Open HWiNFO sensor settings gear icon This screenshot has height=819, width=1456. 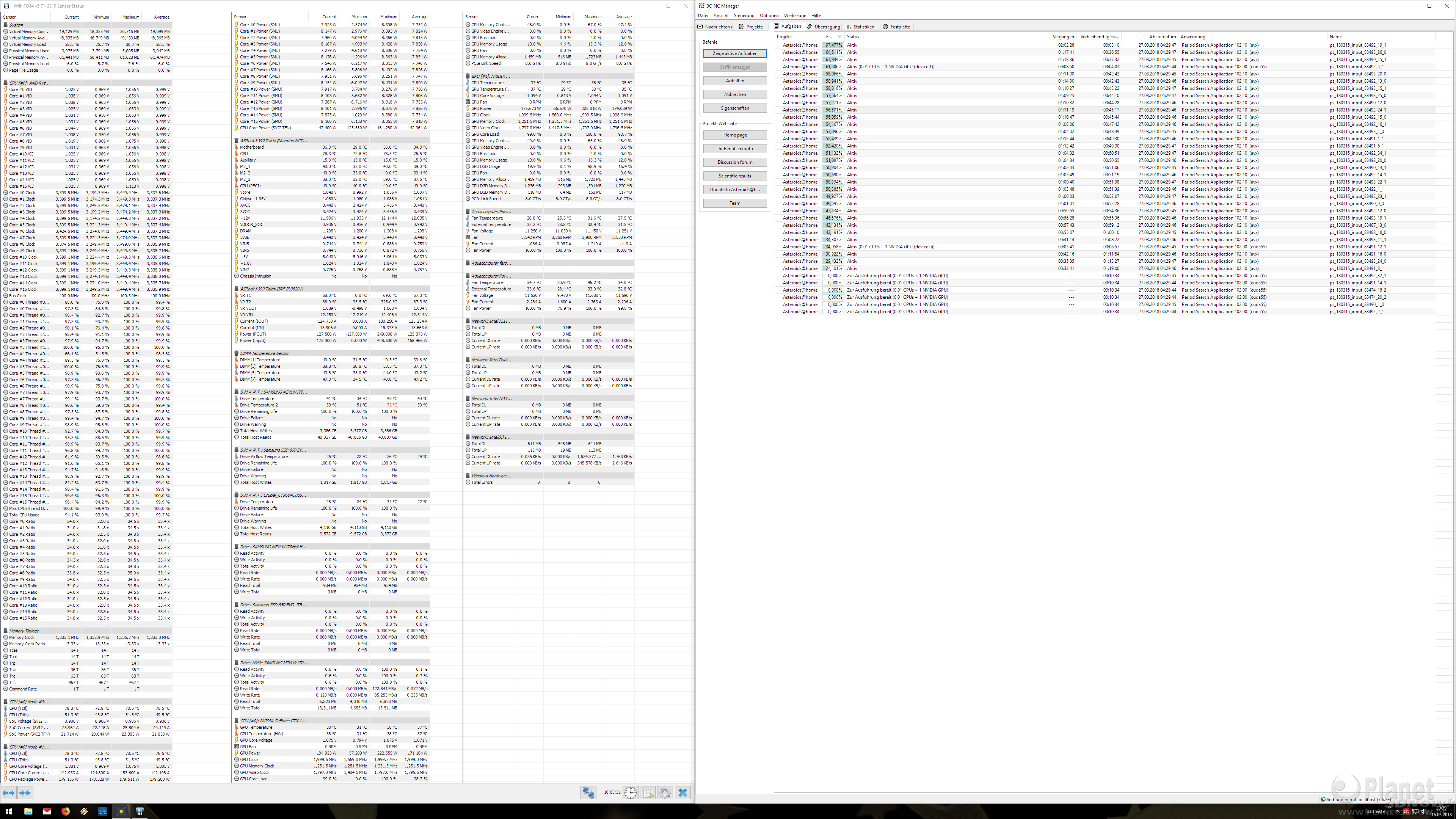(665, 792)
